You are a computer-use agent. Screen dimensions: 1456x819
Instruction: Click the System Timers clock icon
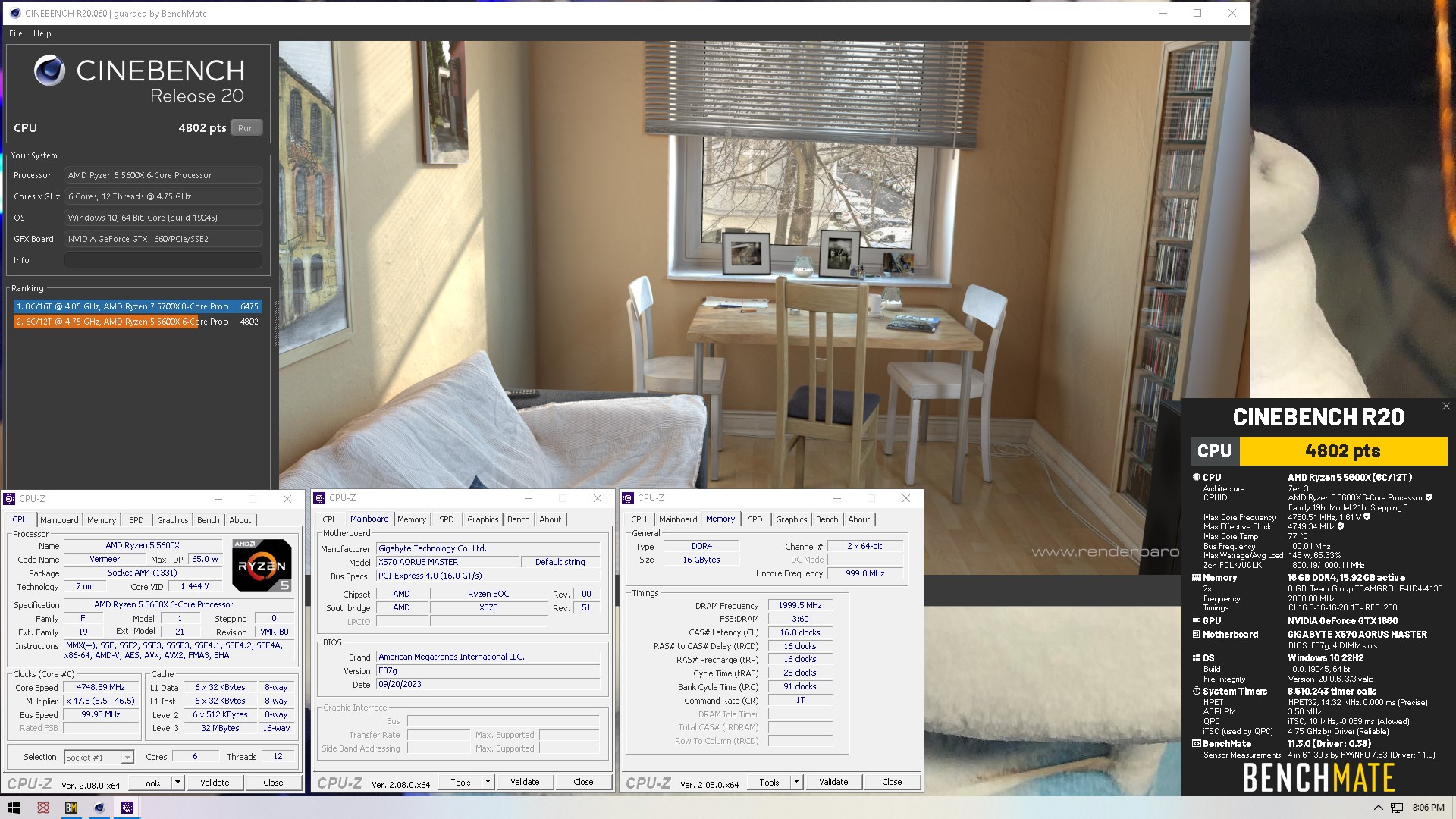[1196, 691]
